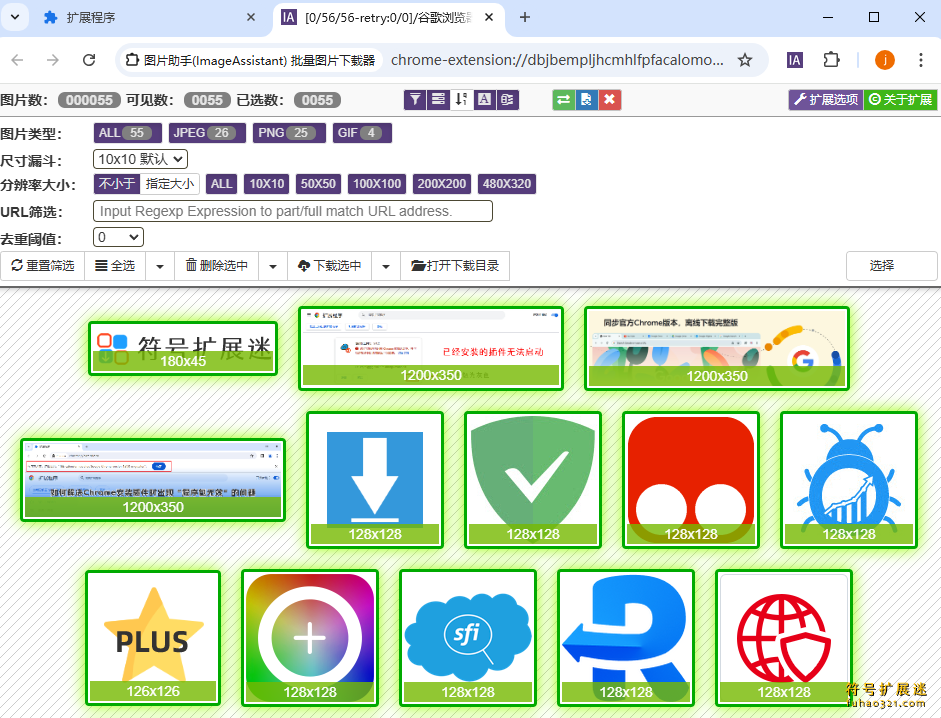Select the PLUS star 126x126 thumbnail

(153, 638)
